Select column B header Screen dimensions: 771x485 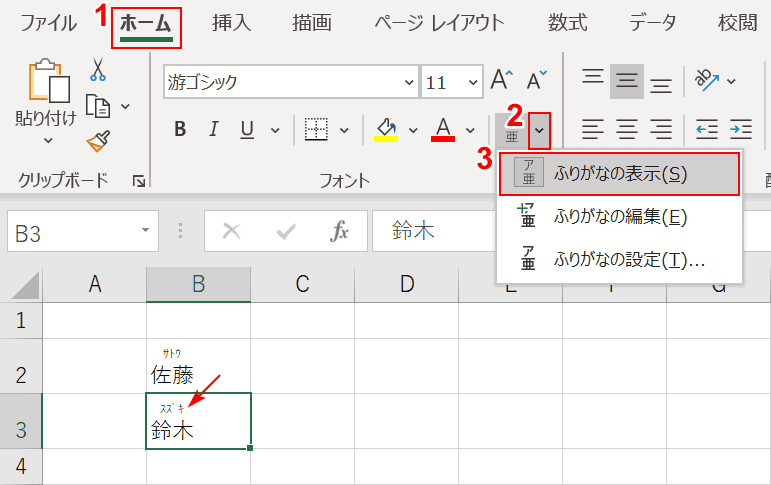(198, 284)
